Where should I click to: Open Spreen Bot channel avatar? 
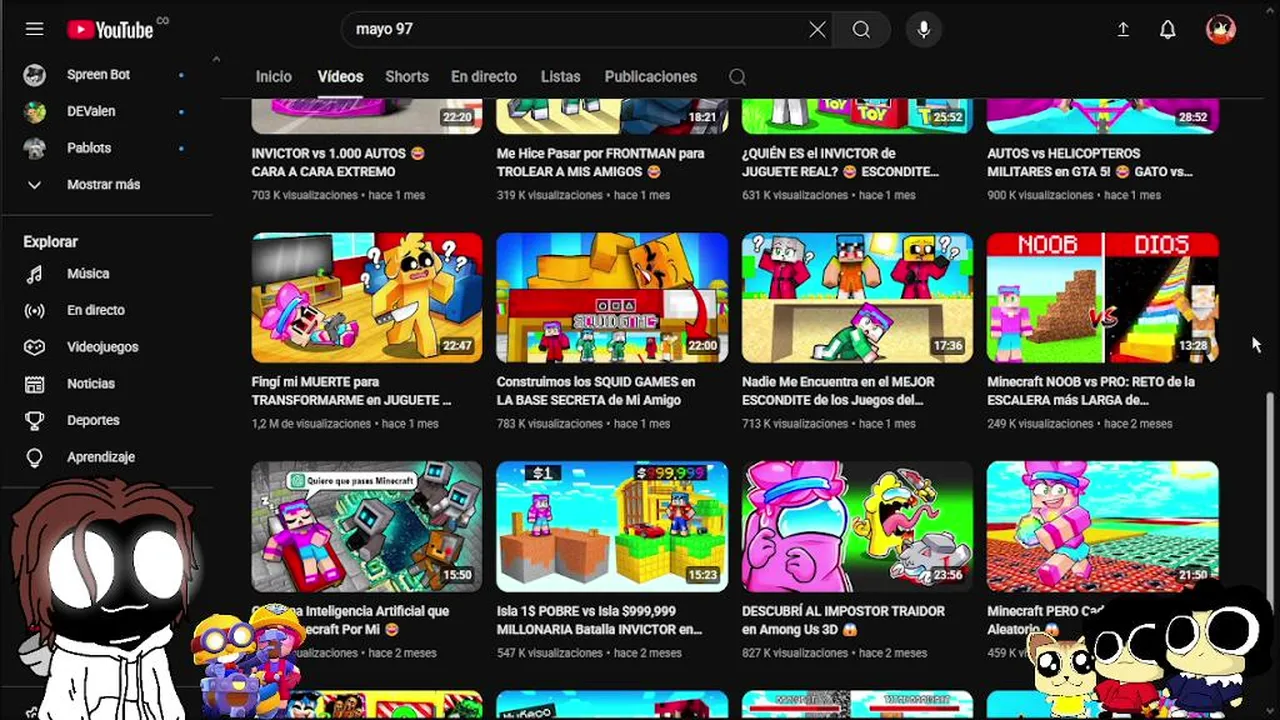pos(35,75)
